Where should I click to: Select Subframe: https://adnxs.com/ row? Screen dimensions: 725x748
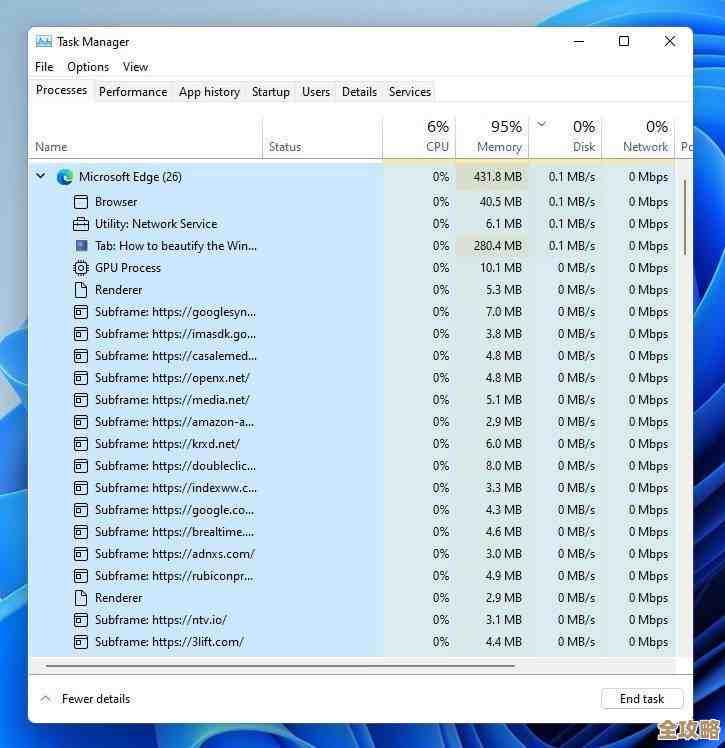[x=353, y=554]
